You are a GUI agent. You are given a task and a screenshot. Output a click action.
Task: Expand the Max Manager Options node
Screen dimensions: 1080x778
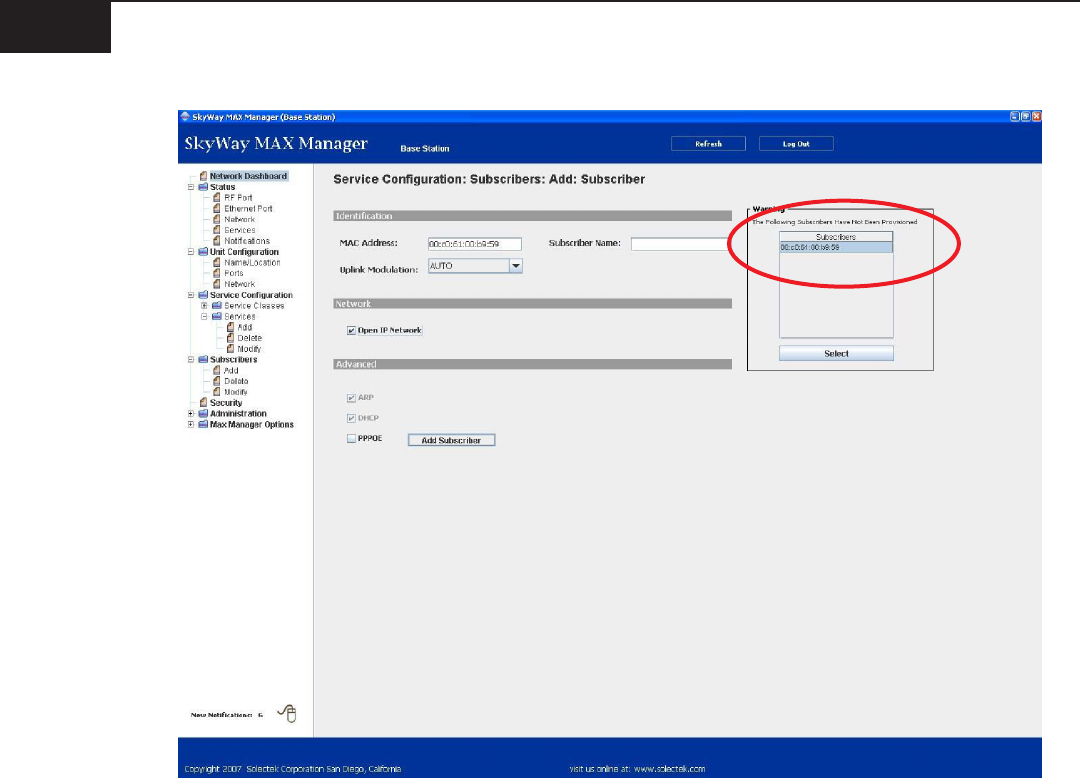pos(191,425)
